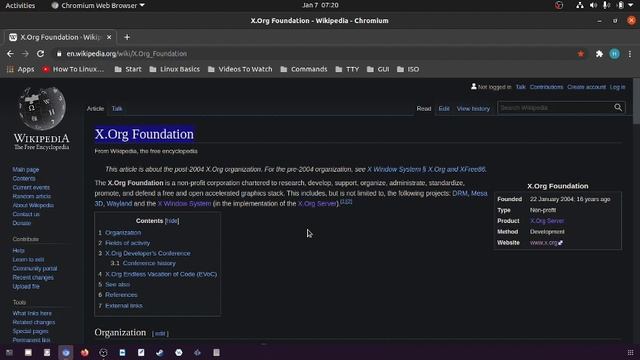Image resolution: width=640 pixels, height=360 pixels.
Task: Switch to the Article tab
Action: click(95, 109)
